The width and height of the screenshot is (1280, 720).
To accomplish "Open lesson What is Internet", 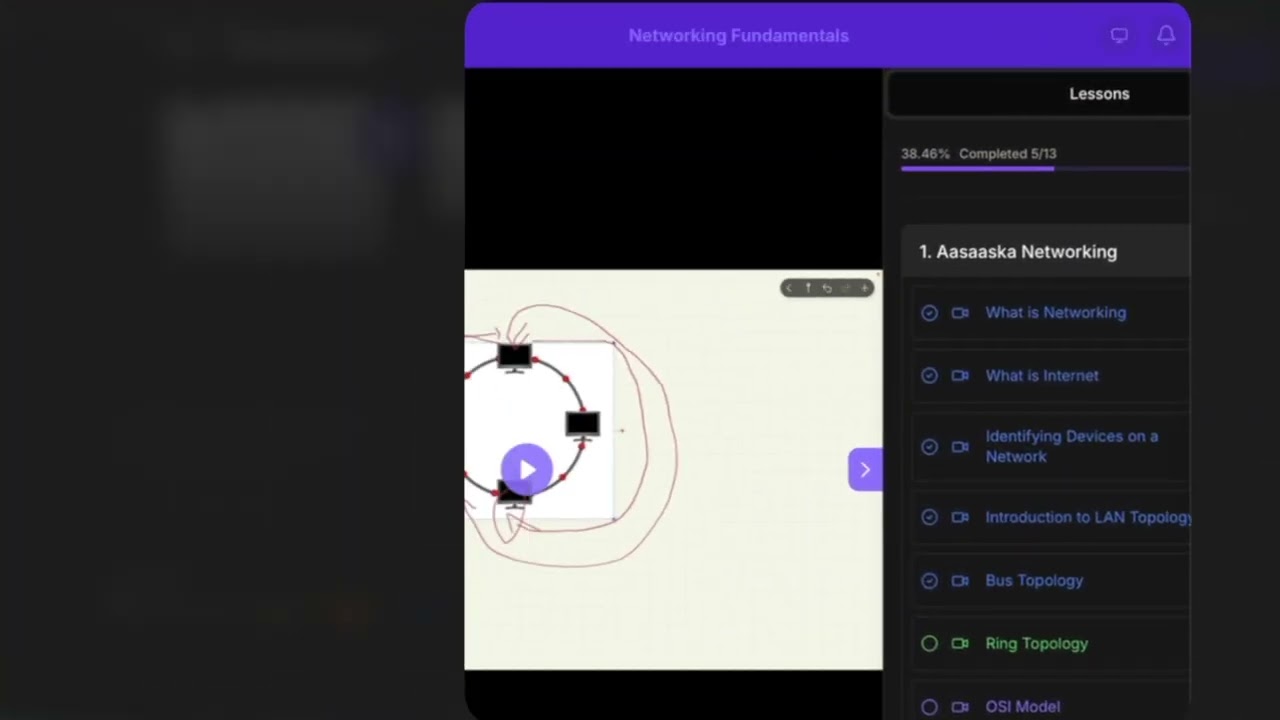I will (x=1041, y=376).
